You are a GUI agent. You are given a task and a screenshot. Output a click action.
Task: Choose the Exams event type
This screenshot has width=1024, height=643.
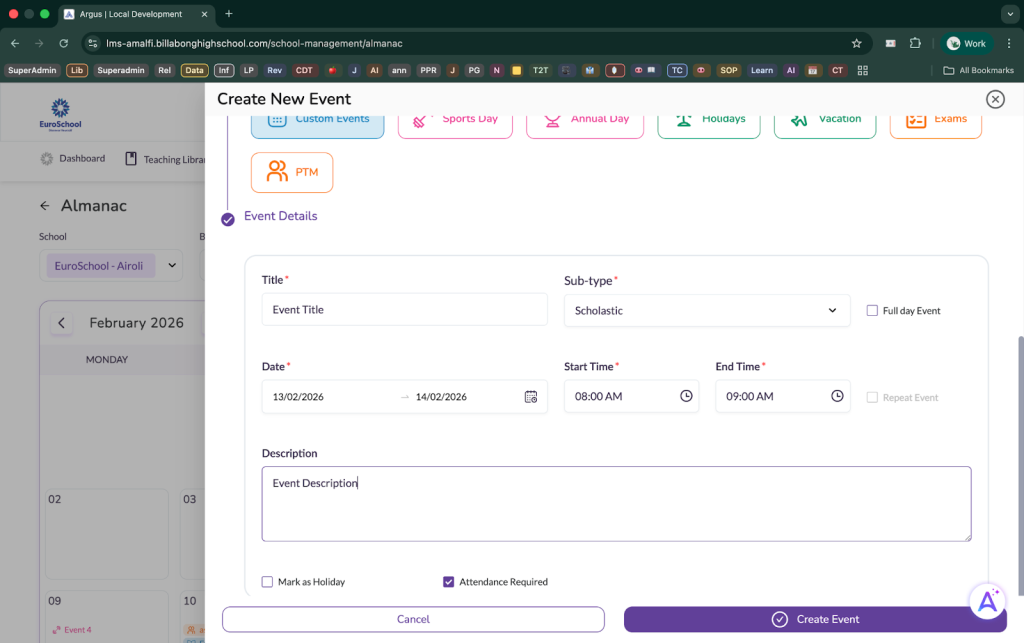(935, 119)
